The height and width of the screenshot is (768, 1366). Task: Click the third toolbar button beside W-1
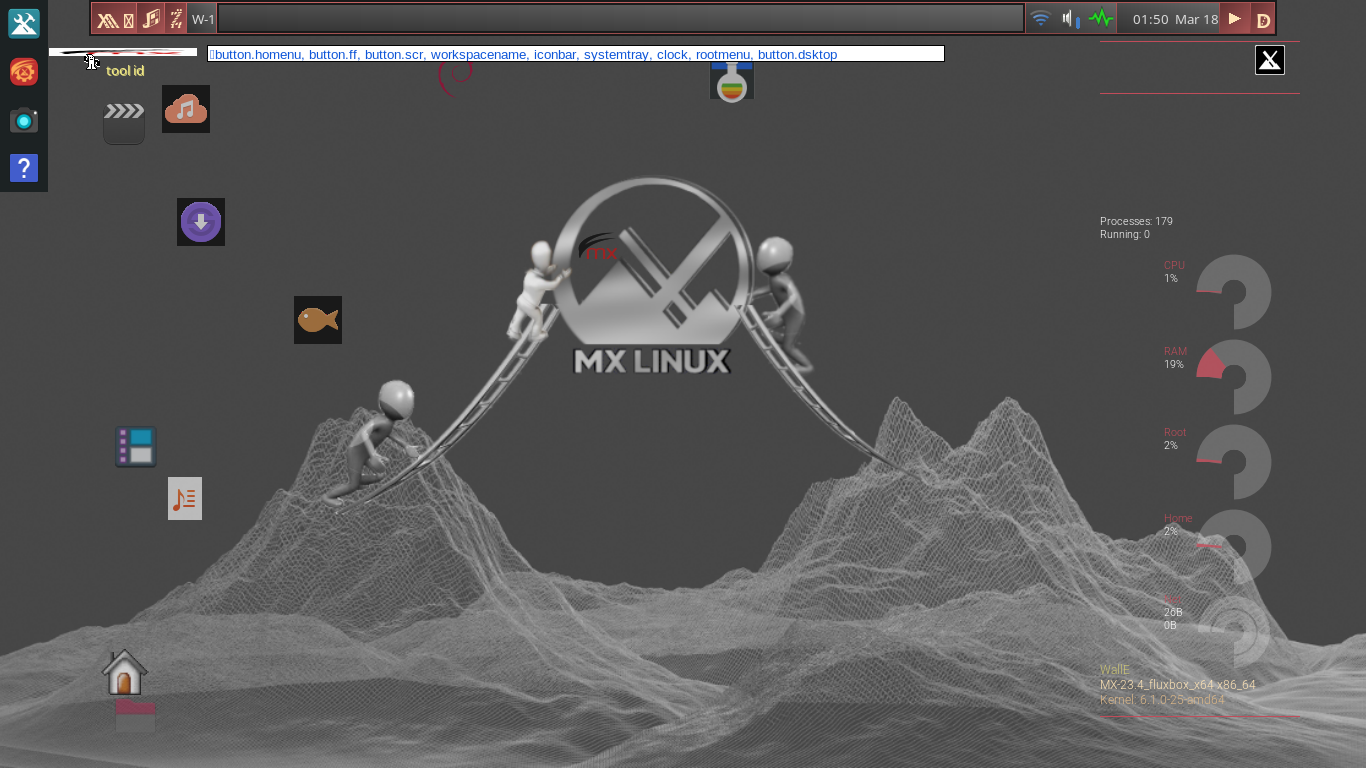(176, 19)
